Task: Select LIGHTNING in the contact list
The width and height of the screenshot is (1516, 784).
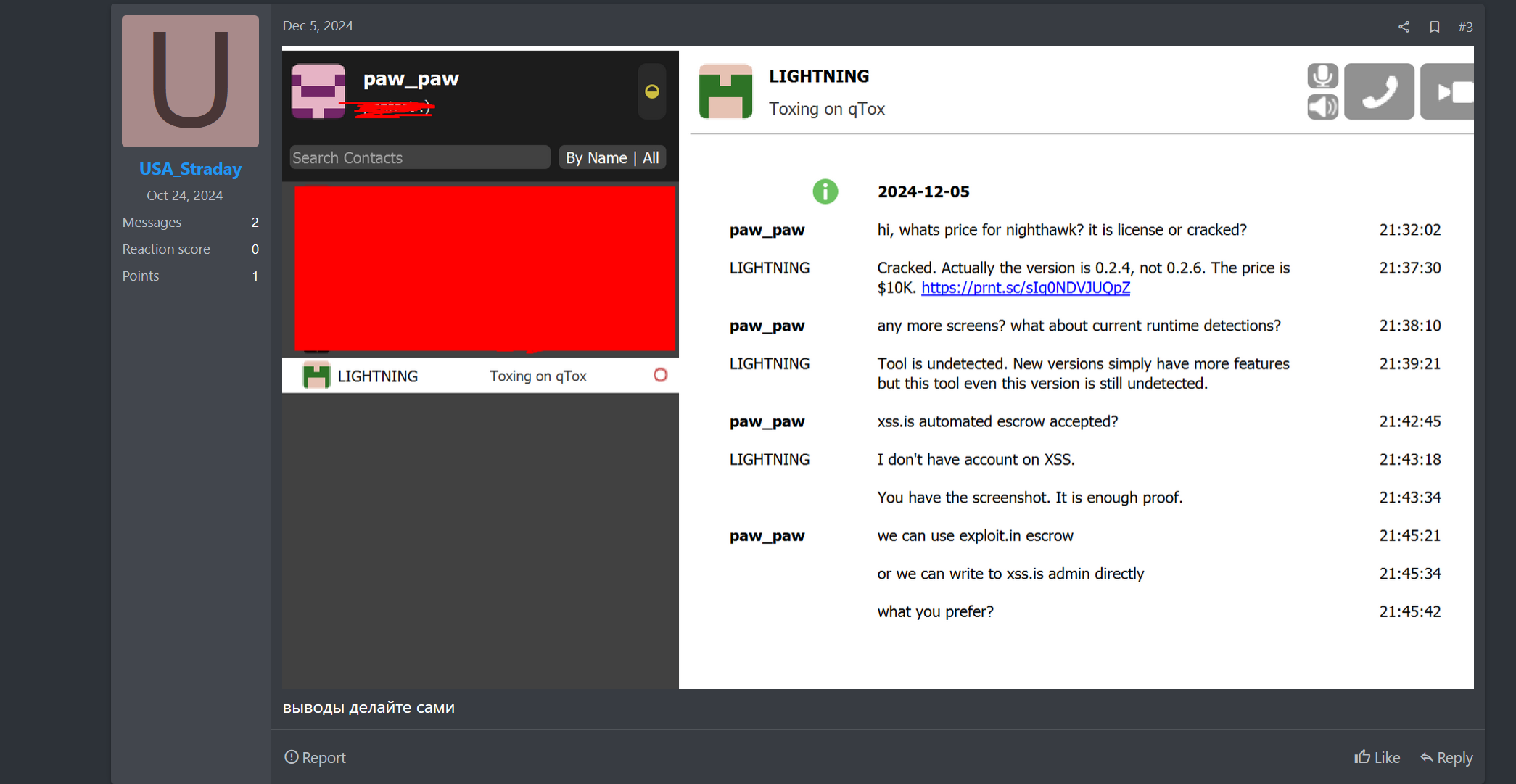Action: click(x=377, y=376)
